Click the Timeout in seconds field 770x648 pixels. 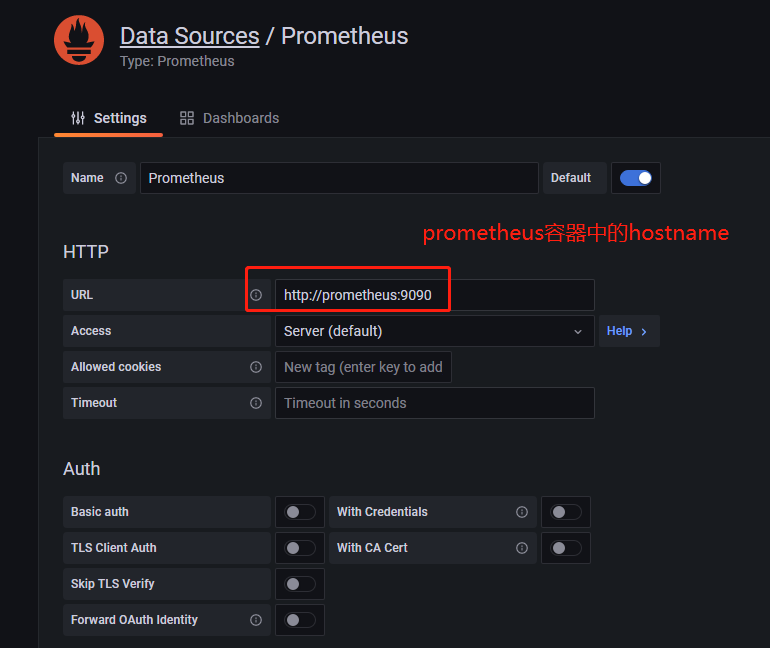(x=434, y=403)
